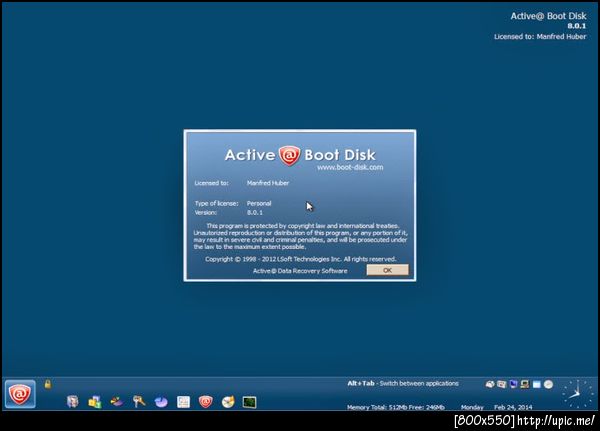Click the 'Monday' day label
This screenshot has height=431, width=600.
click(472, 407)
